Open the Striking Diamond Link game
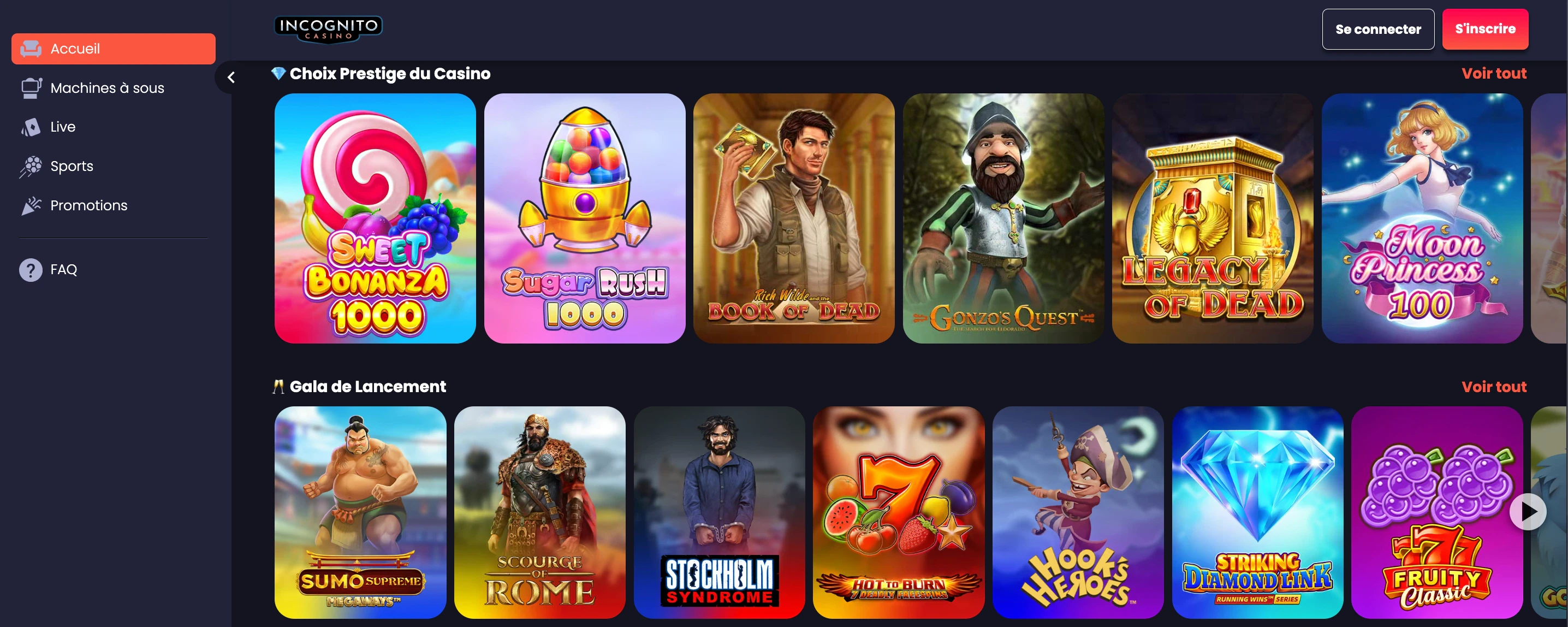Screen dimensions: 1568x627 click(x=1257, y=512)
